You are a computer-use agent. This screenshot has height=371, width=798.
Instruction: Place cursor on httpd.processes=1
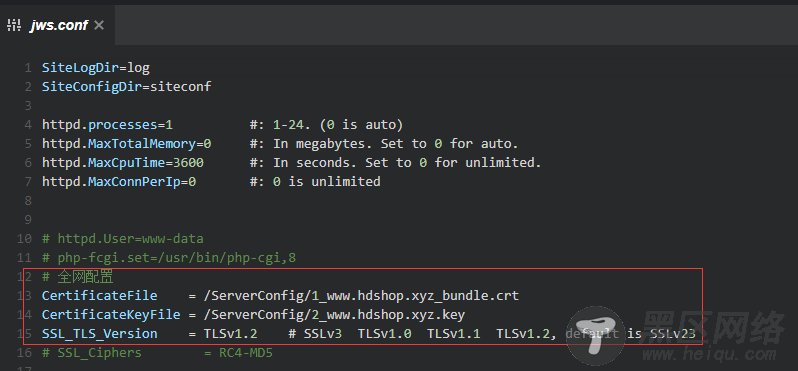pyautogui.click(x=107, y=125)
